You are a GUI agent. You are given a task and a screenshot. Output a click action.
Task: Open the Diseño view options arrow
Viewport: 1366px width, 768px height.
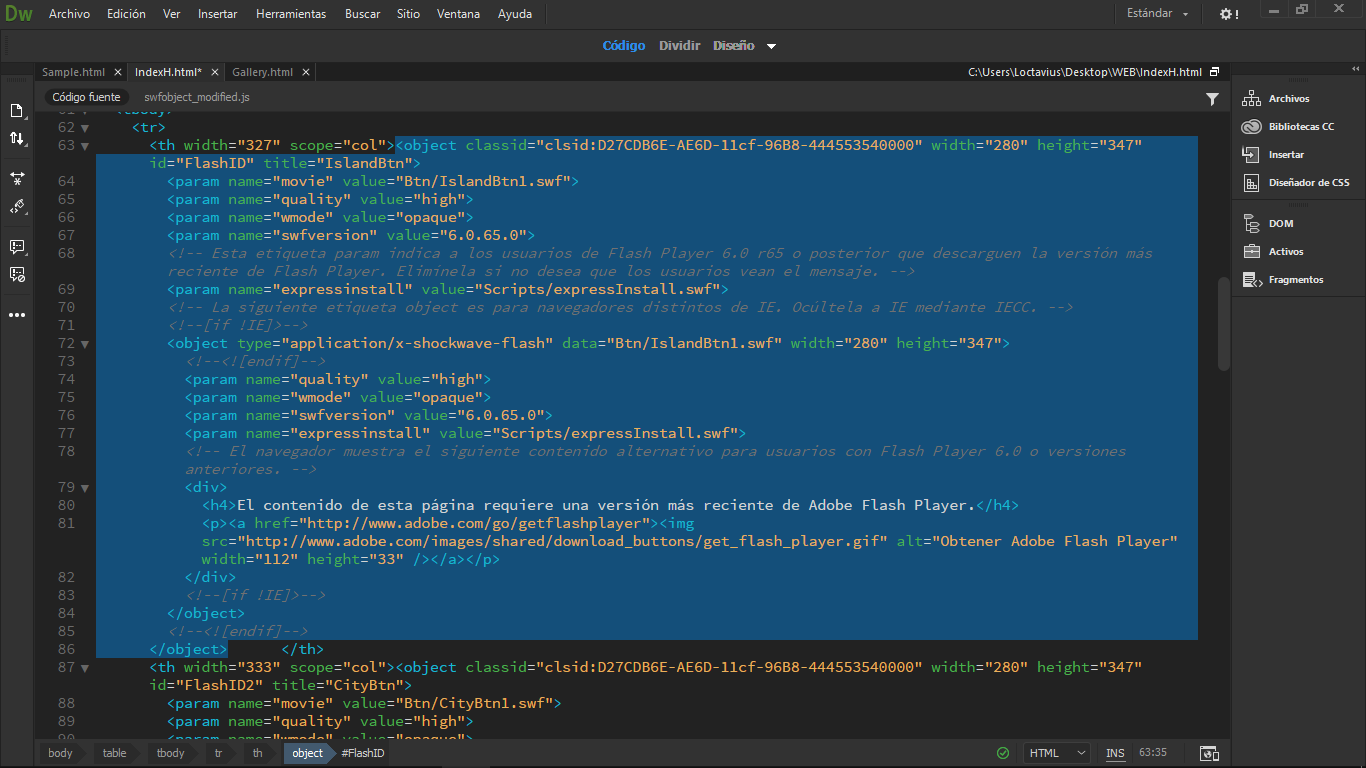point(771,46)
